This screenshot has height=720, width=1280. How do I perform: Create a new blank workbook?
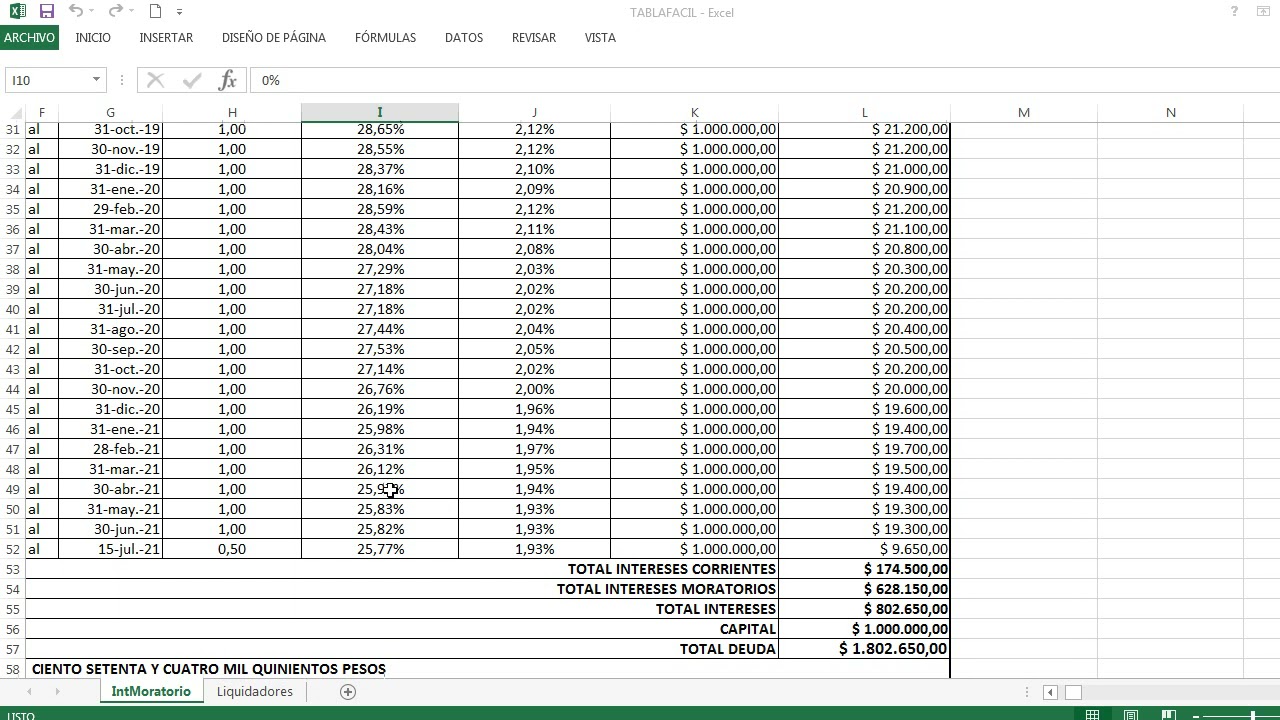[155, 12]
